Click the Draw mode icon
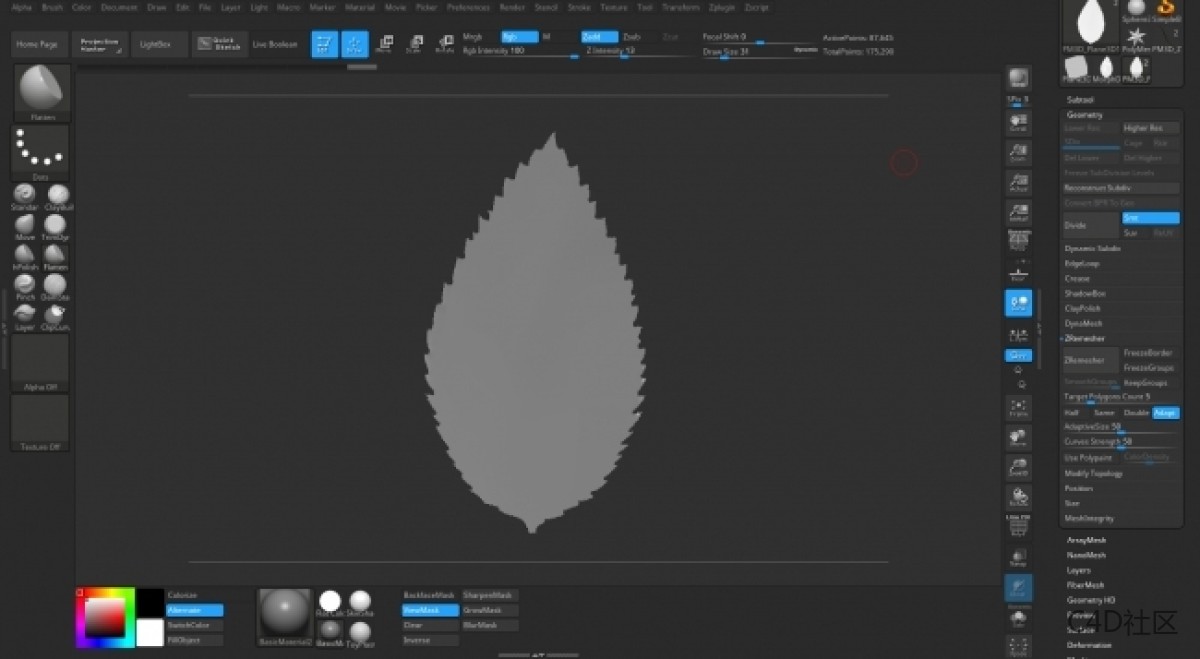This screenshot has width=1200, height=659. coord(354,44)
